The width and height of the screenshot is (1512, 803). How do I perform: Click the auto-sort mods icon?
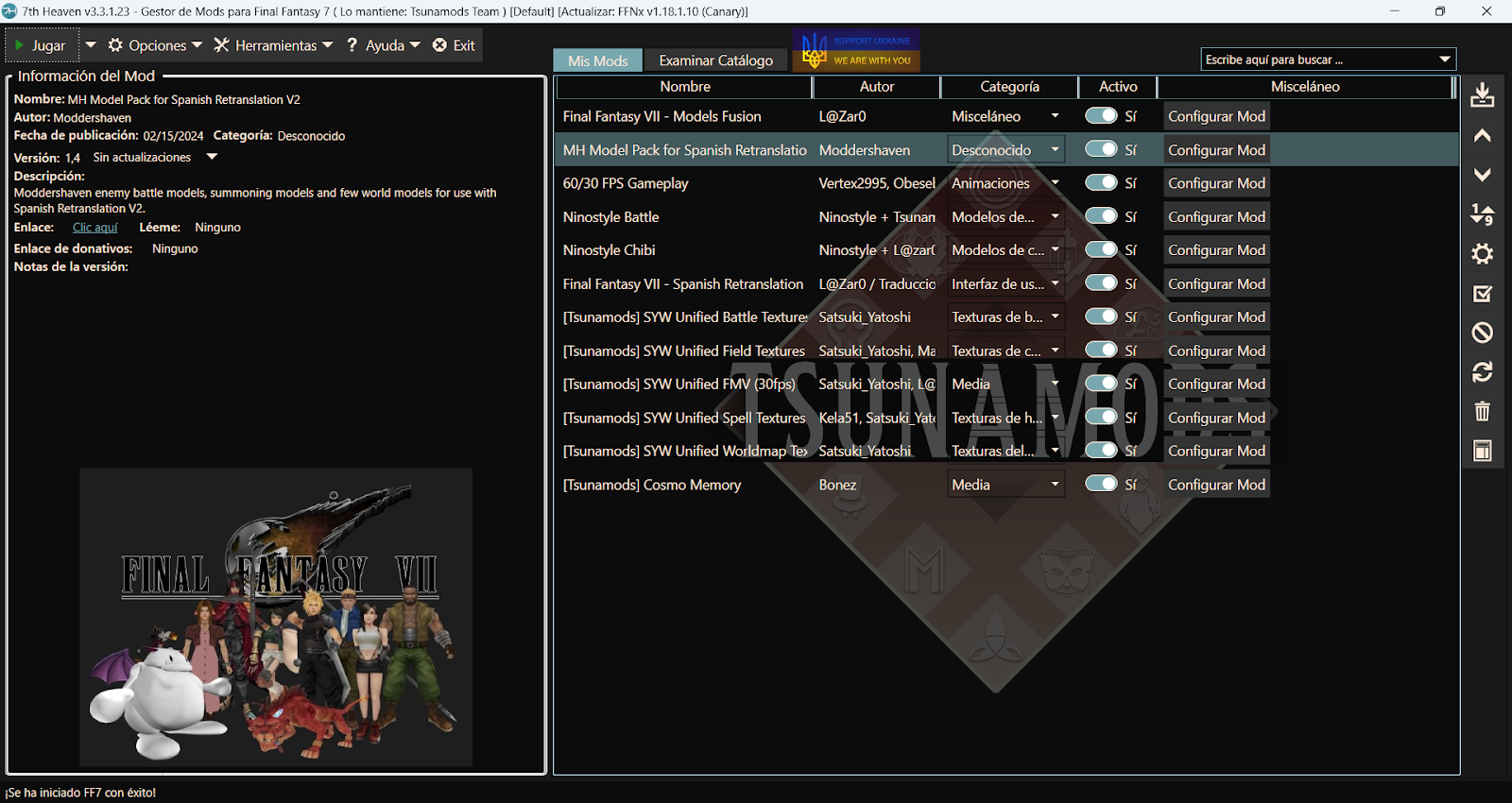pos(1482,214)
